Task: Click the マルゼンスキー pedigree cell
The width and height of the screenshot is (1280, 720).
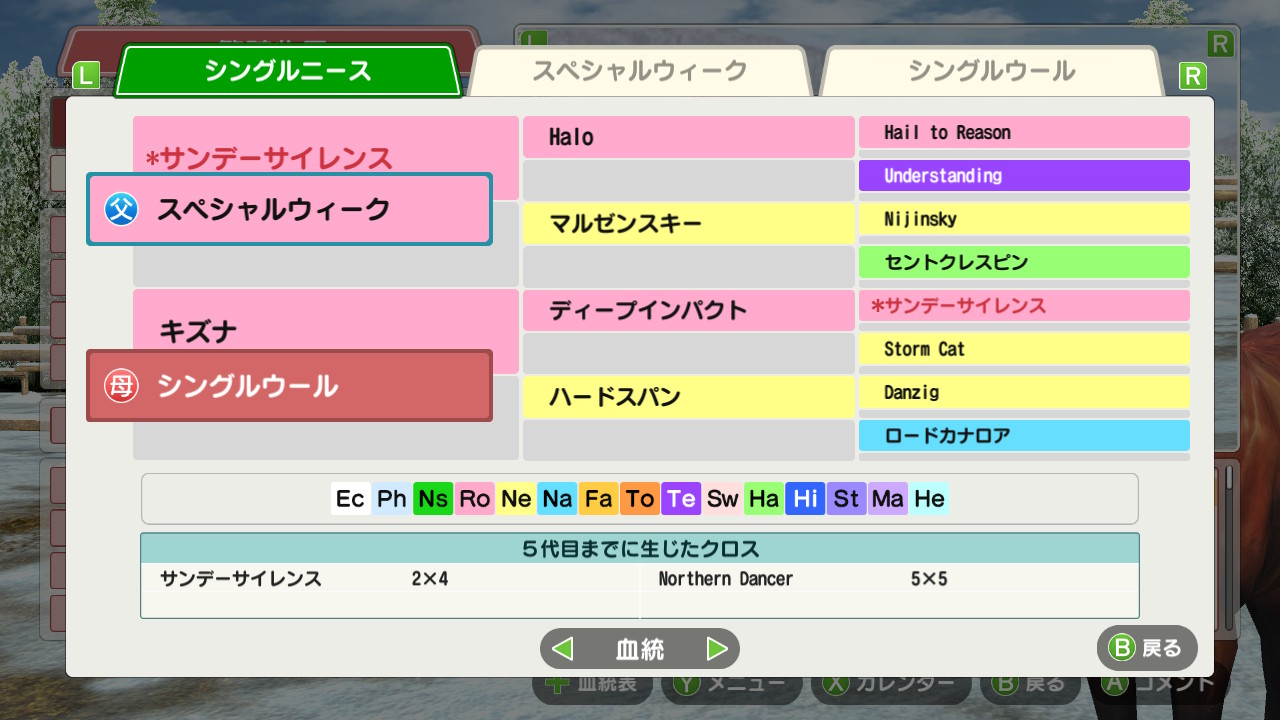Action: click(688, 224)
